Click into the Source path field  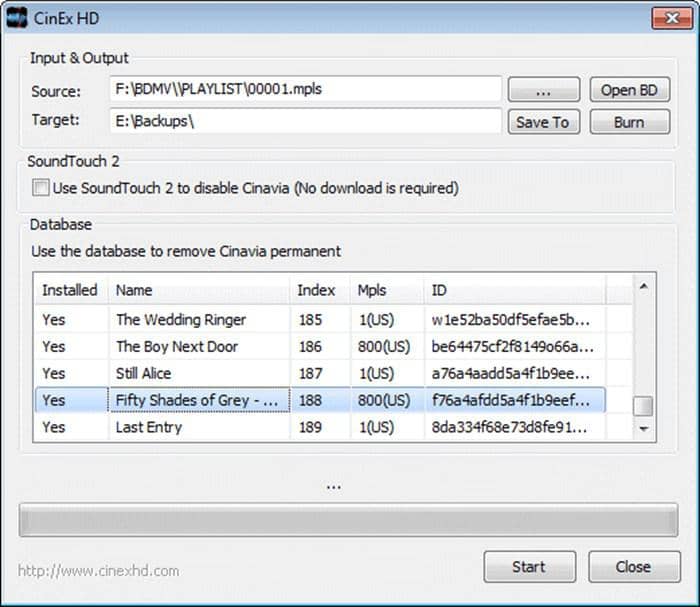click(305, 89)
